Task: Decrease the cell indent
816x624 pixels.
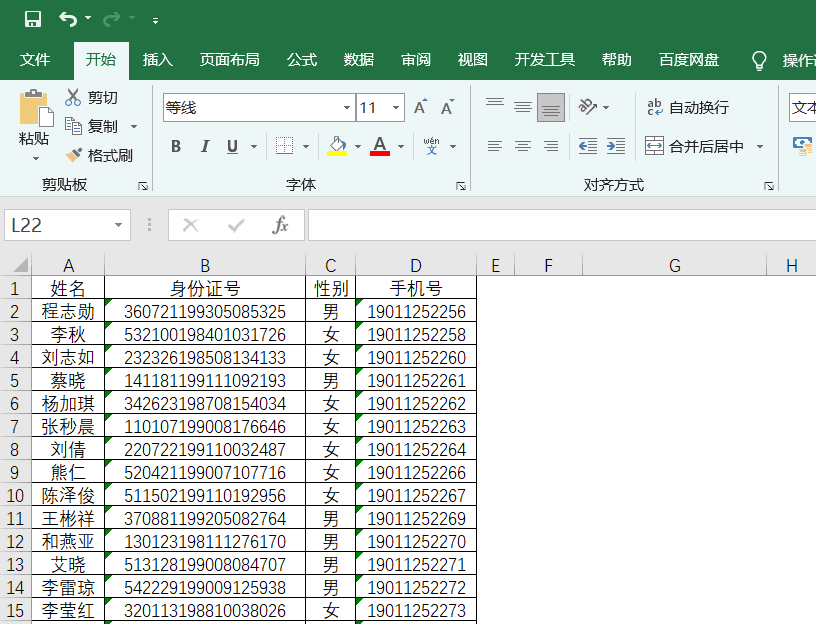Action: [588, 146]
